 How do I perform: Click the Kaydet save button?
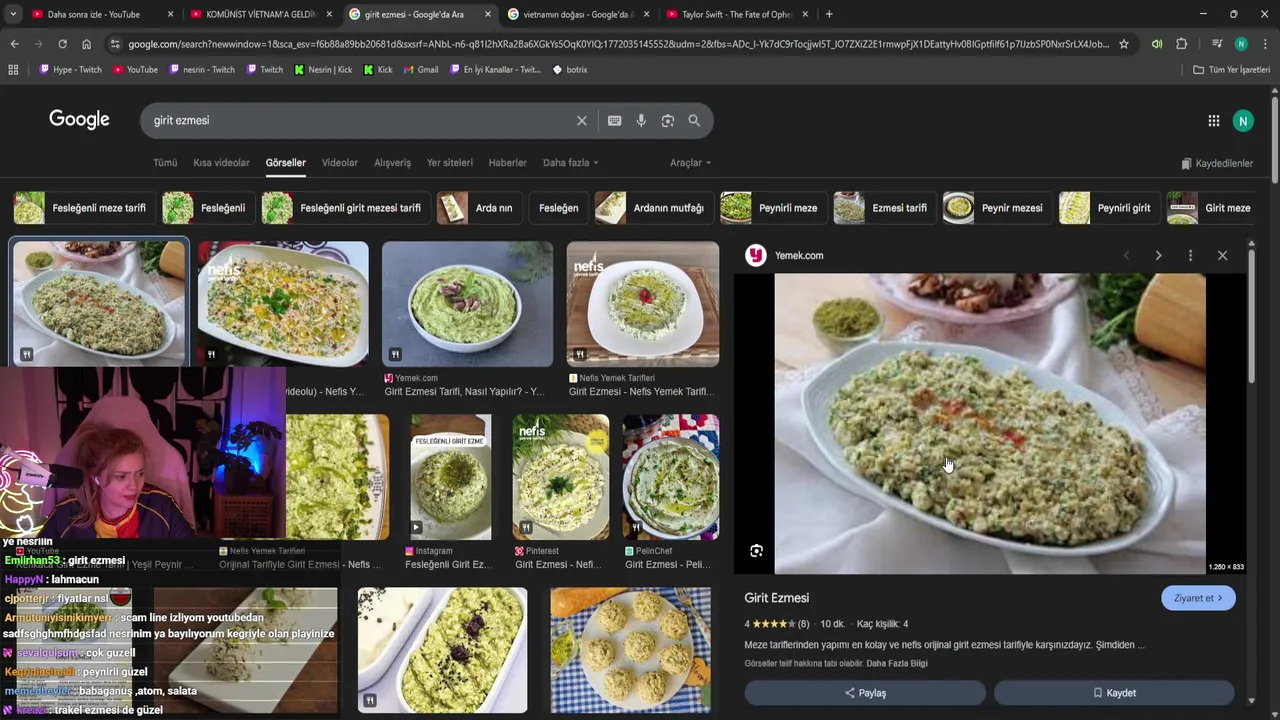pos(1114,693)
